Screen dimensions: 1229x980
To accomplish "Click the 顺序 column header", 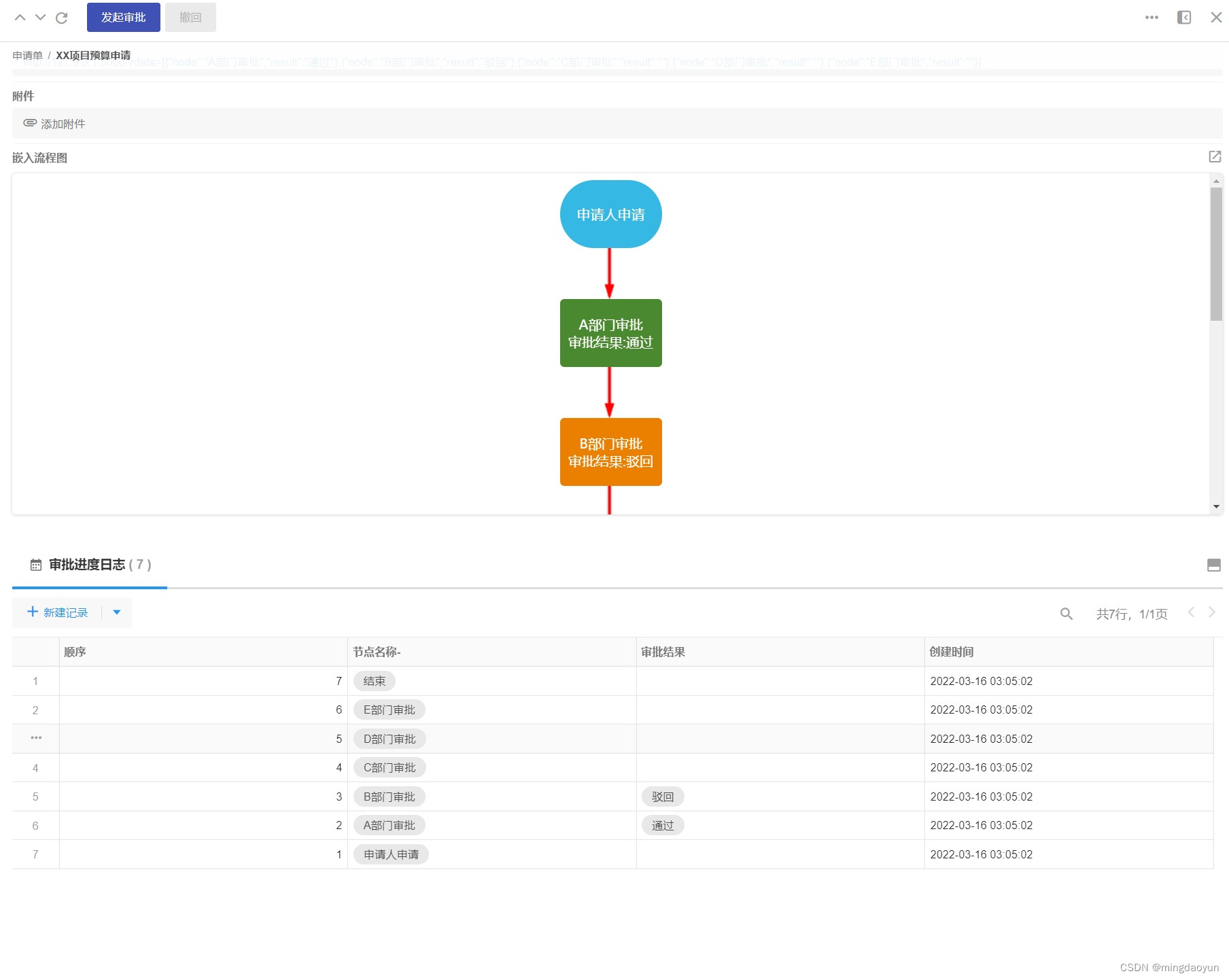I will pyautogui.click(x=203, y=652).
